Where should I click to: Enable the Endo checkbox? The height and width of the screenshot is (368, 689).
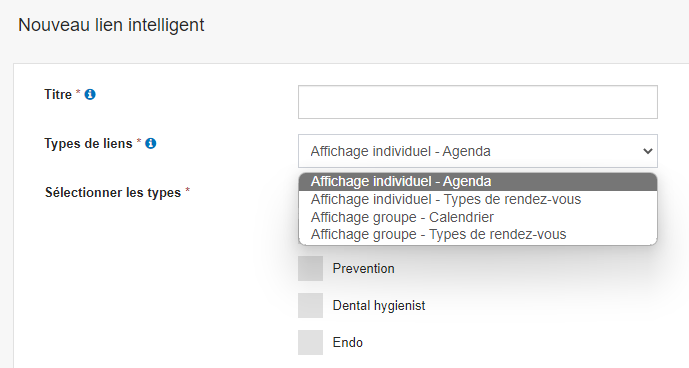pyautogui.click(x=310, y=342)
